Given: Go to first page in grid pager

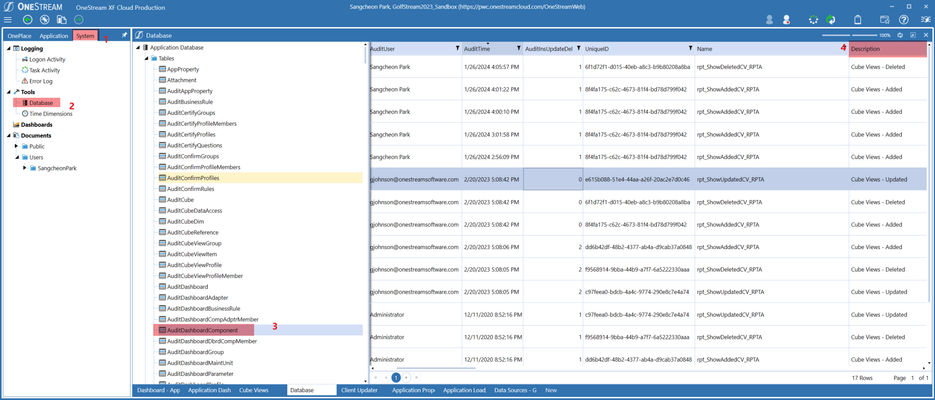Looking at the screenshot, I should 376,377.
